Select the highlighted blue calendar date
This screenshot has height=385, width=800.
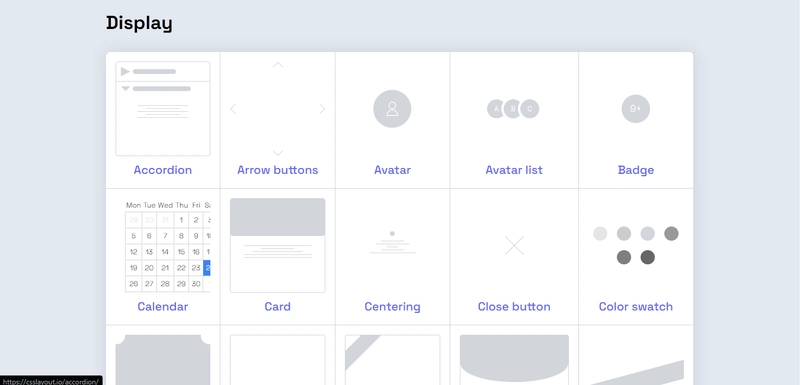(207, 268)
